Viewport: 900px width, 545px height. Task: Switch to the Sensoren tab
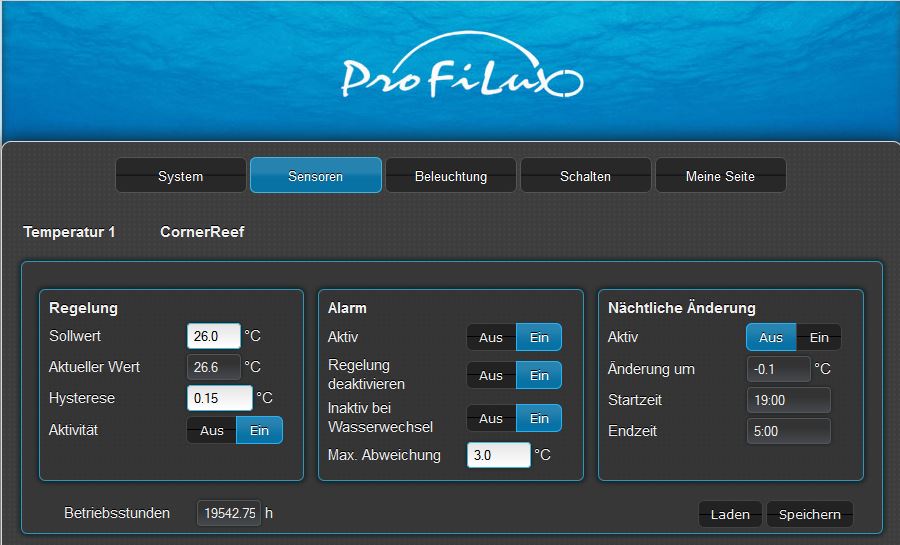pyautogui.click(x=315, y=176)
